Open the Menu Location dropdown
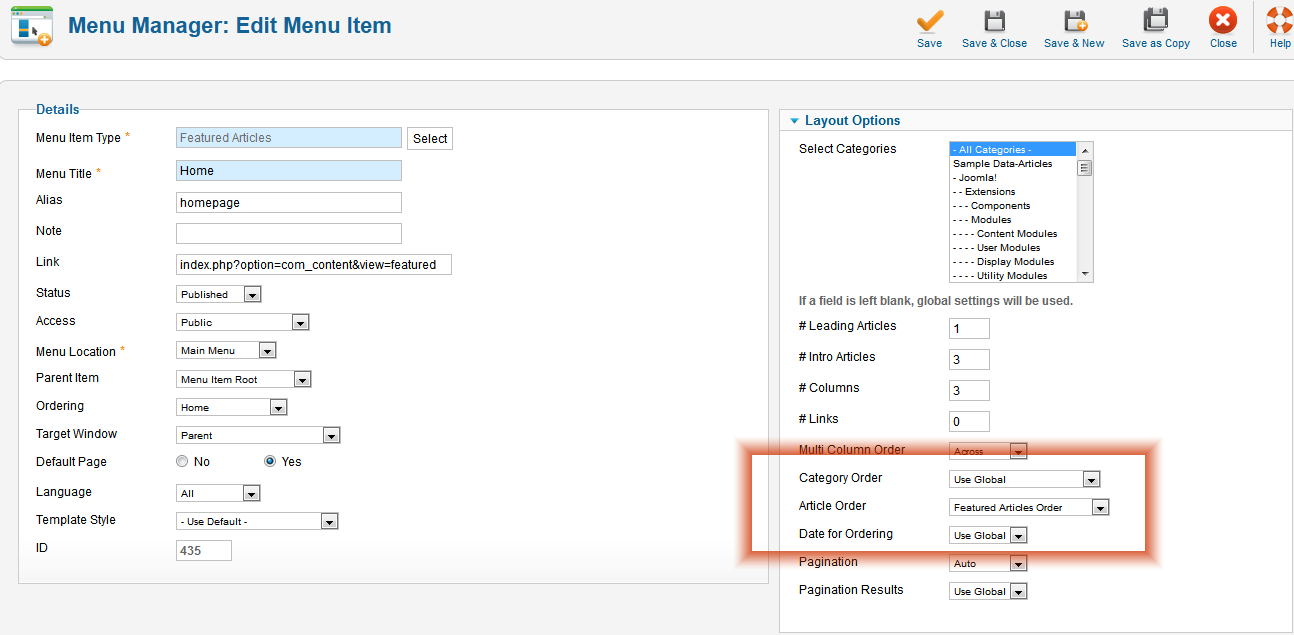Image resolution: width=1294 pixels, height=635 pixels. (226, 351)
